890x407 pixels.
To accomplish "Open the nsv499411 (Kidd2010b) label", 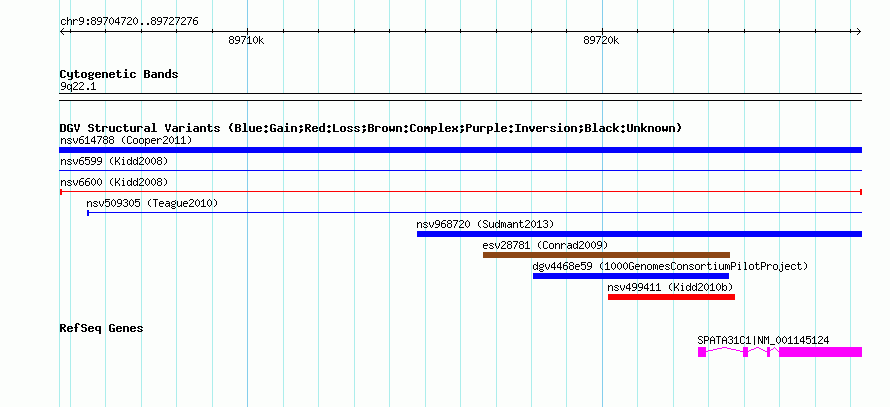I will tap(670, 287).
